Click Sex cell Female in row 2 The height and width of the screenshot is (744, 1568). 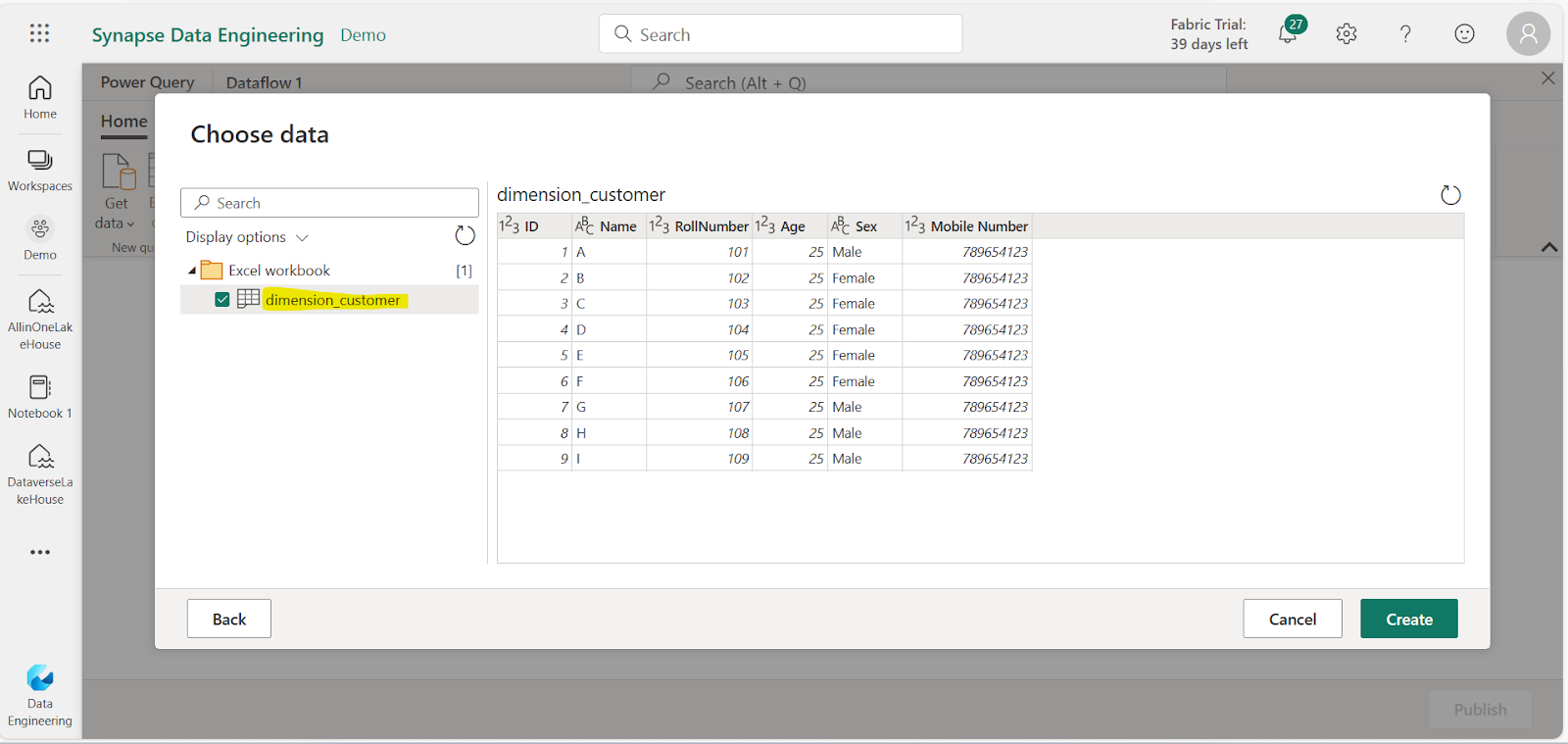click(x=865, y=278)
